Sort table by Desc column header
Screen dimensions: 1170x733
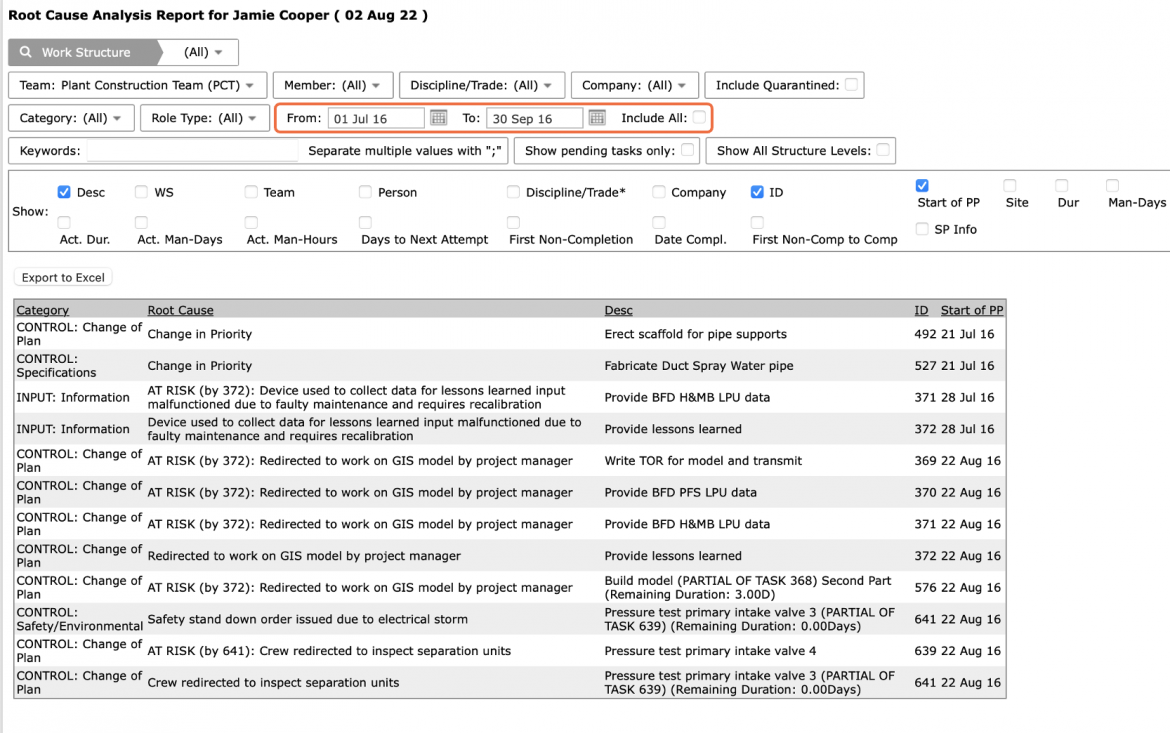click(619, 310)
